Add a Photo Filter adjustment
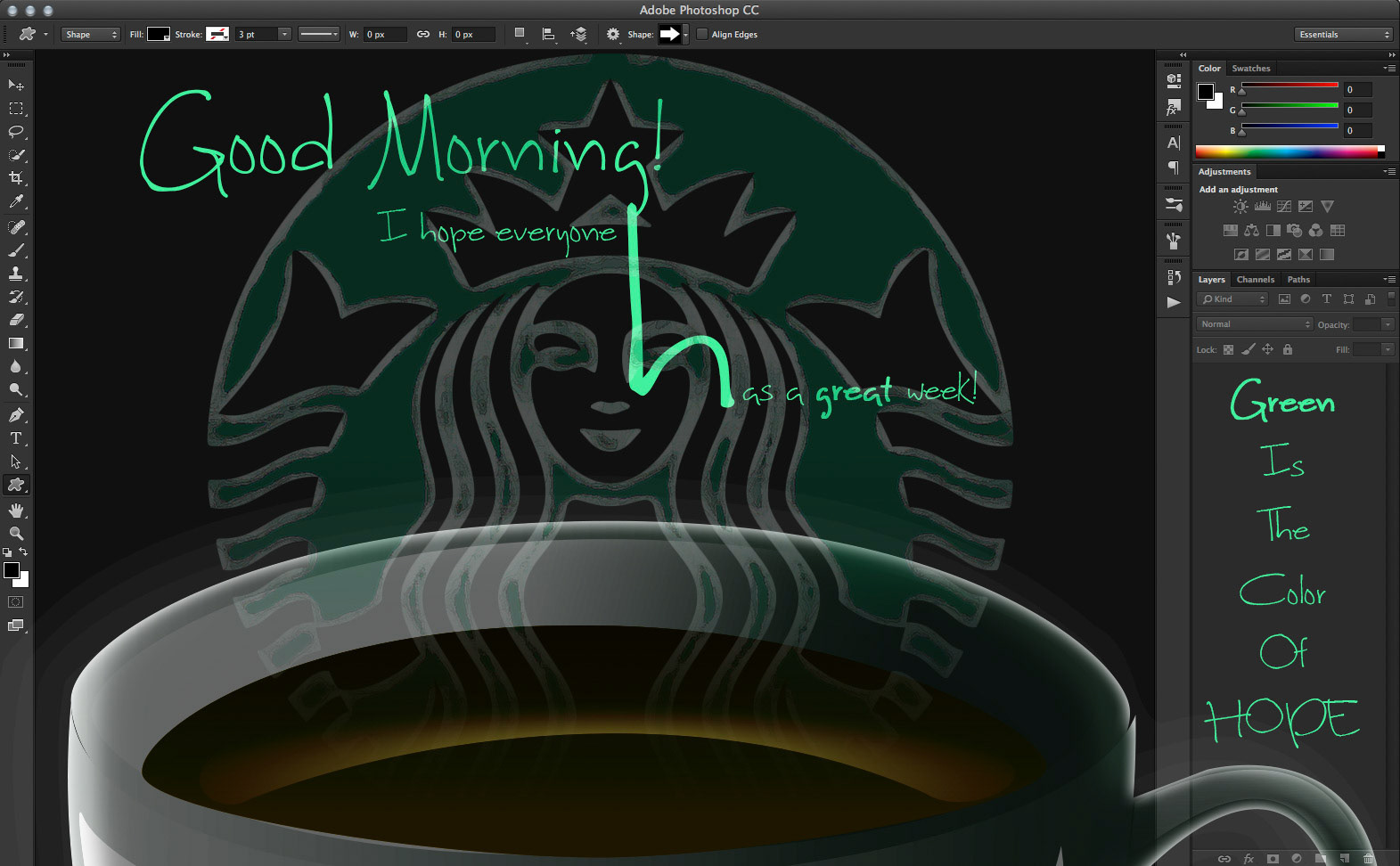Viewport: 1400px width, 866px height. [x=1294, y=230]
